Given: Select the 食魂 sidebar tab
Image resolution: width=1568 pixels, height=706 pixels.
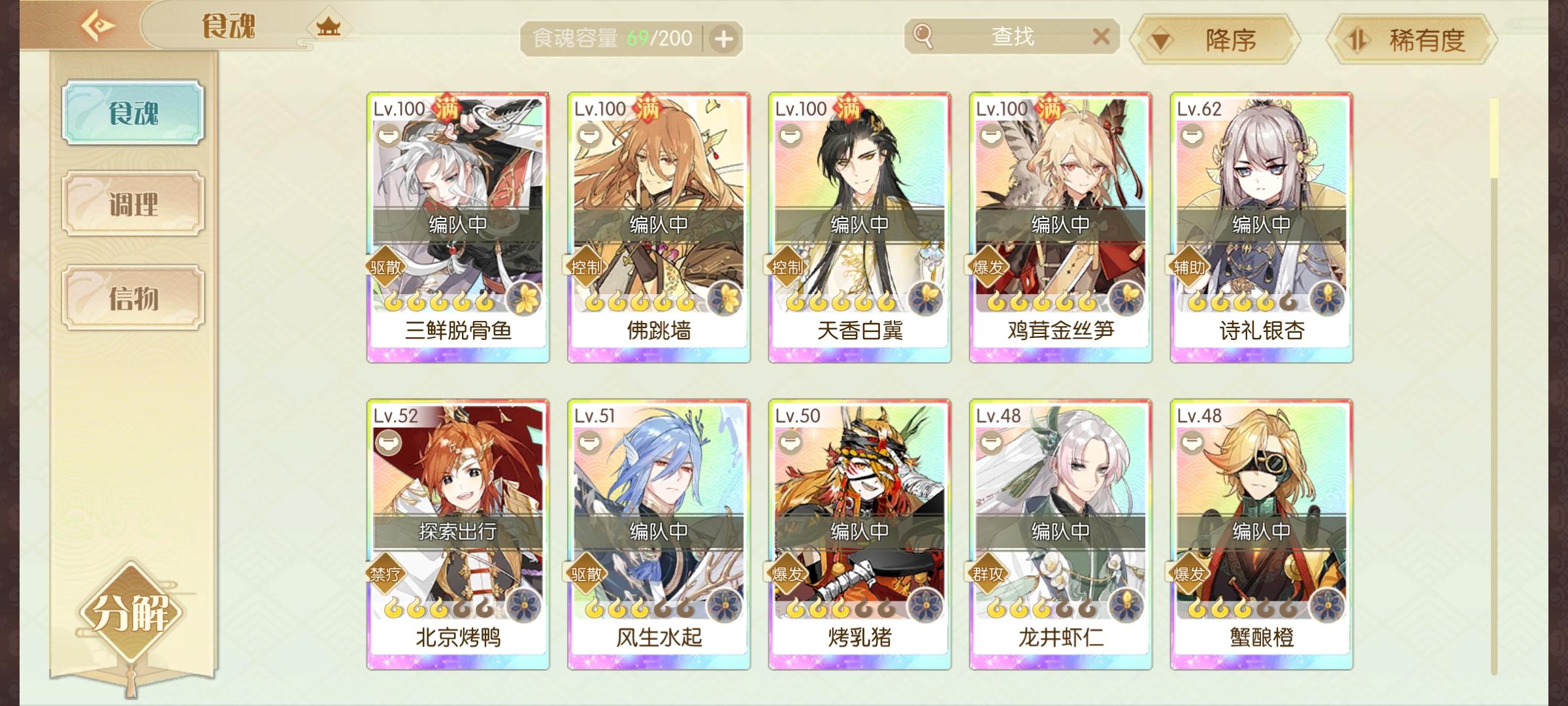Looking at the screenshot, I should (x=133, y=112).
